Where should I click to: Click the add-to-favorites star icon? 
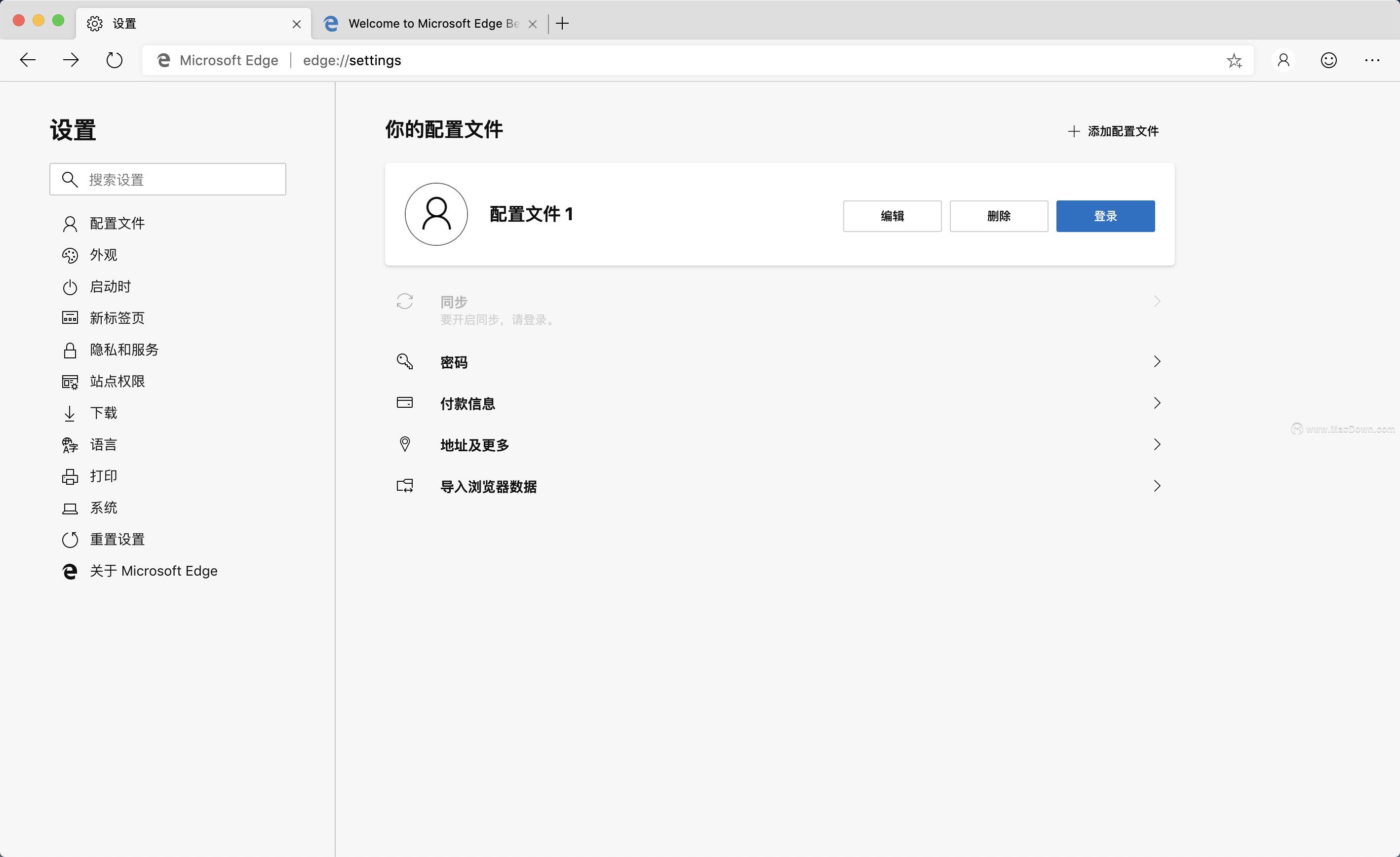(1234, 60)
